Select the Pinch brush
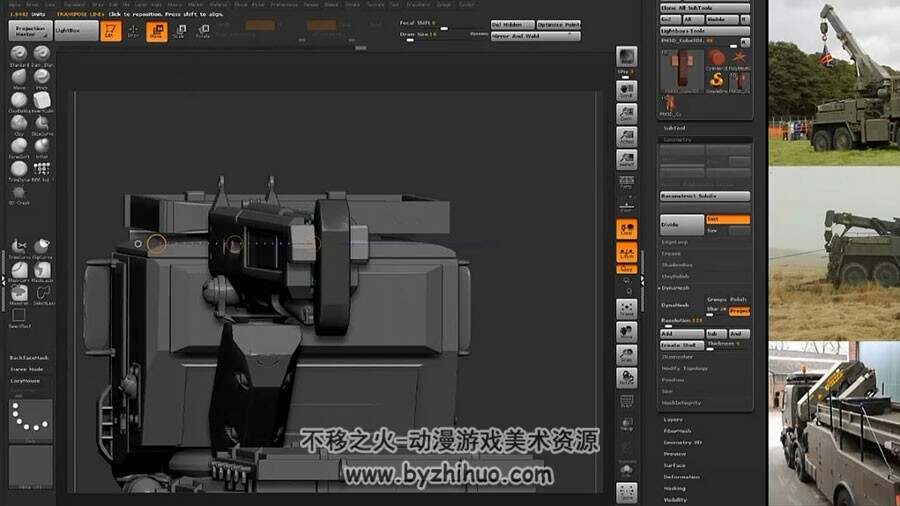This screenshot has width=900, height=506. click(x=41, y=77)
